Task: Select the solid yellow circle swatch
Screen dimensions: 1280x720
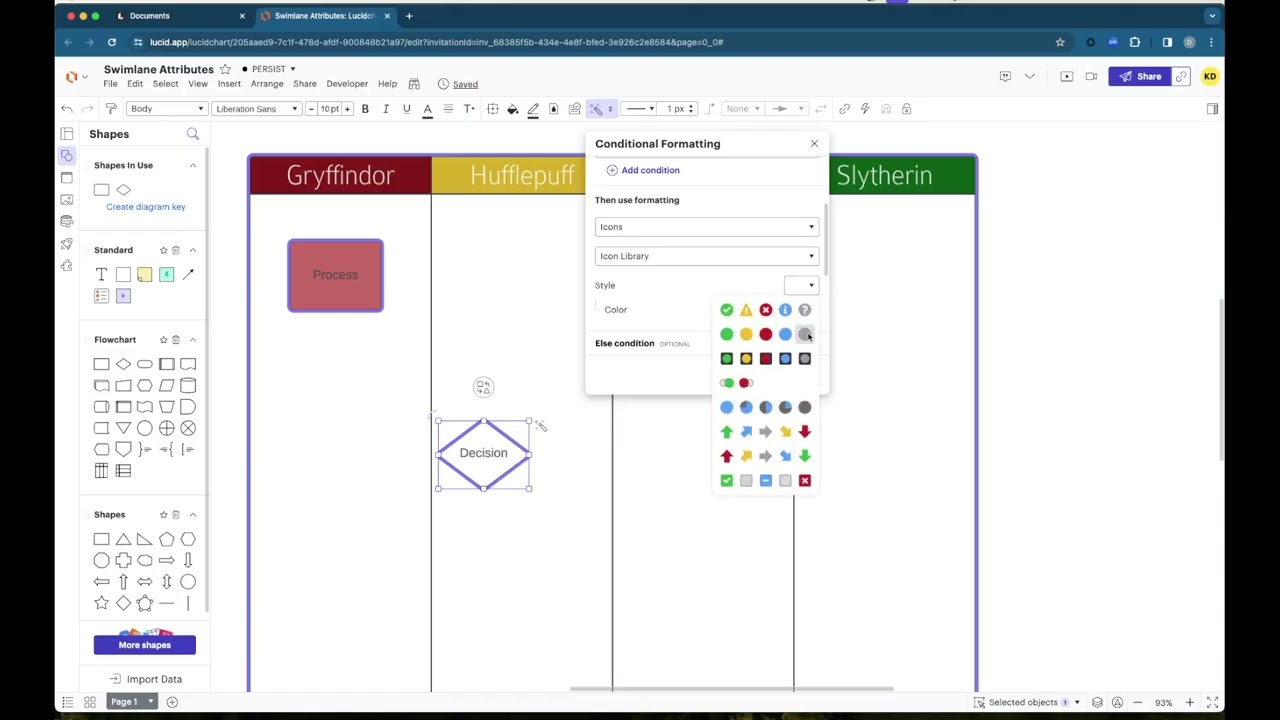Action: pos(746,334)
